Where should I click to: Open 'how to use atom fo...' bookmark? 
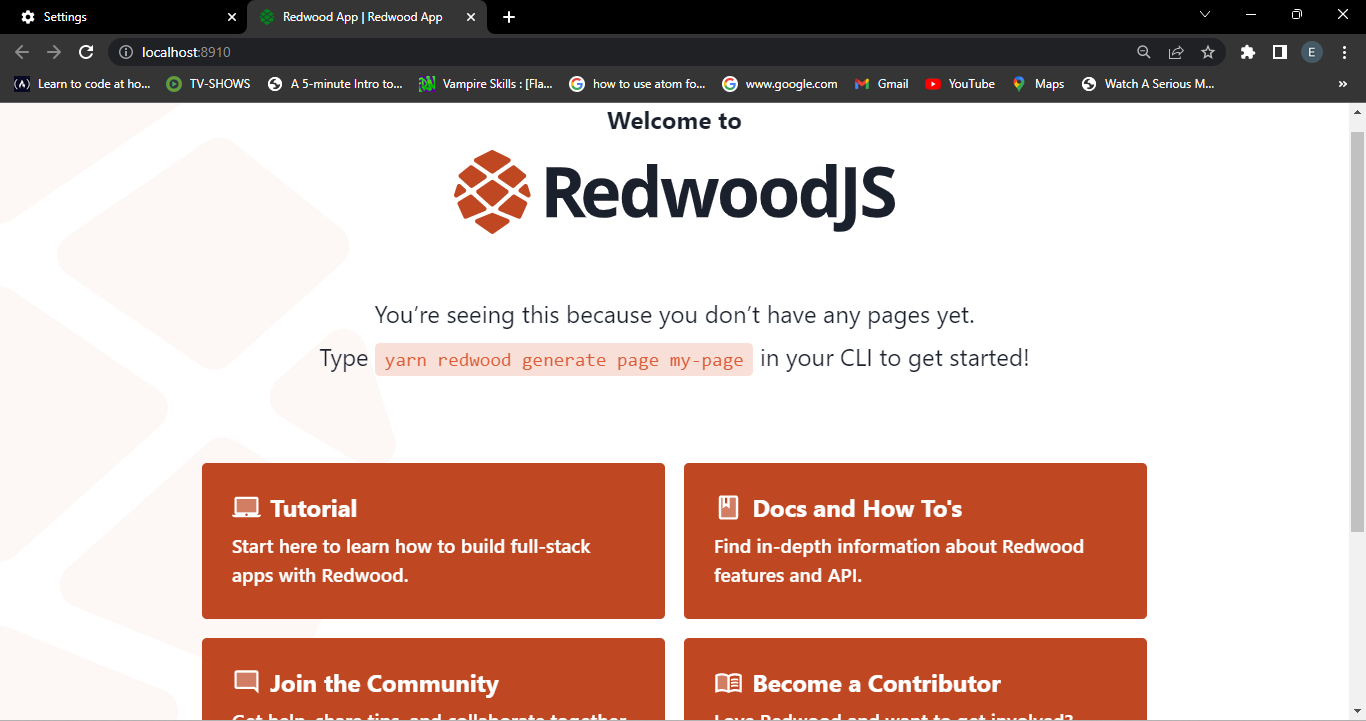[x=638, y=84]
